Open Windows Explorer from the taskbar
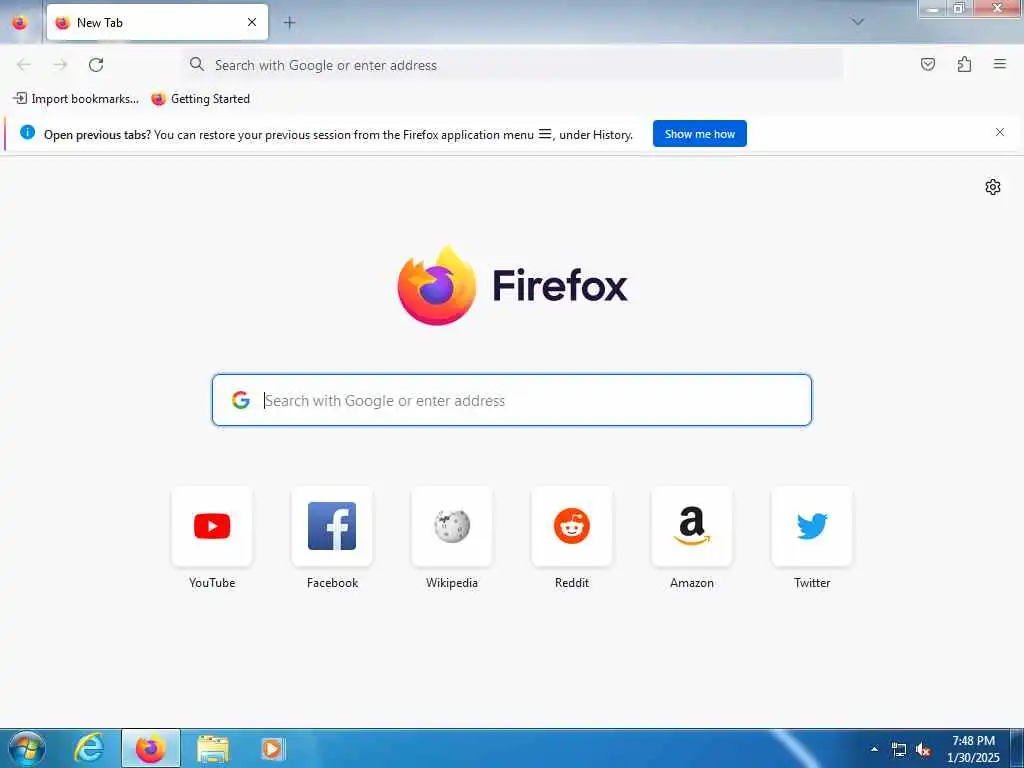 [x=213, y=748]
